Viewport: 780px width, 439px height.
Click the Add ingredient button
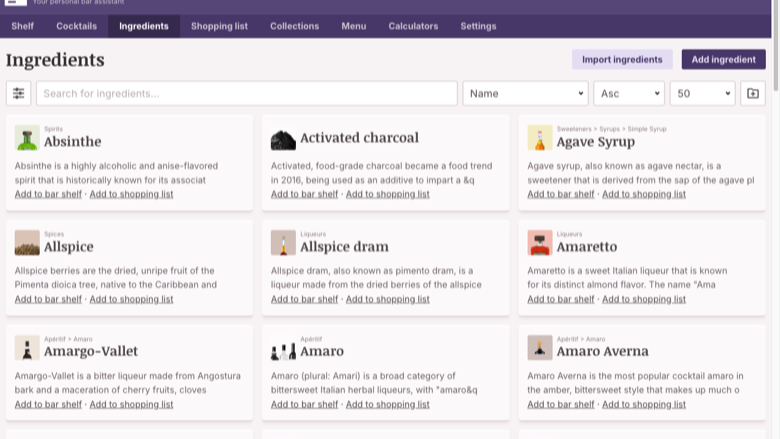[x=723, y=59]
